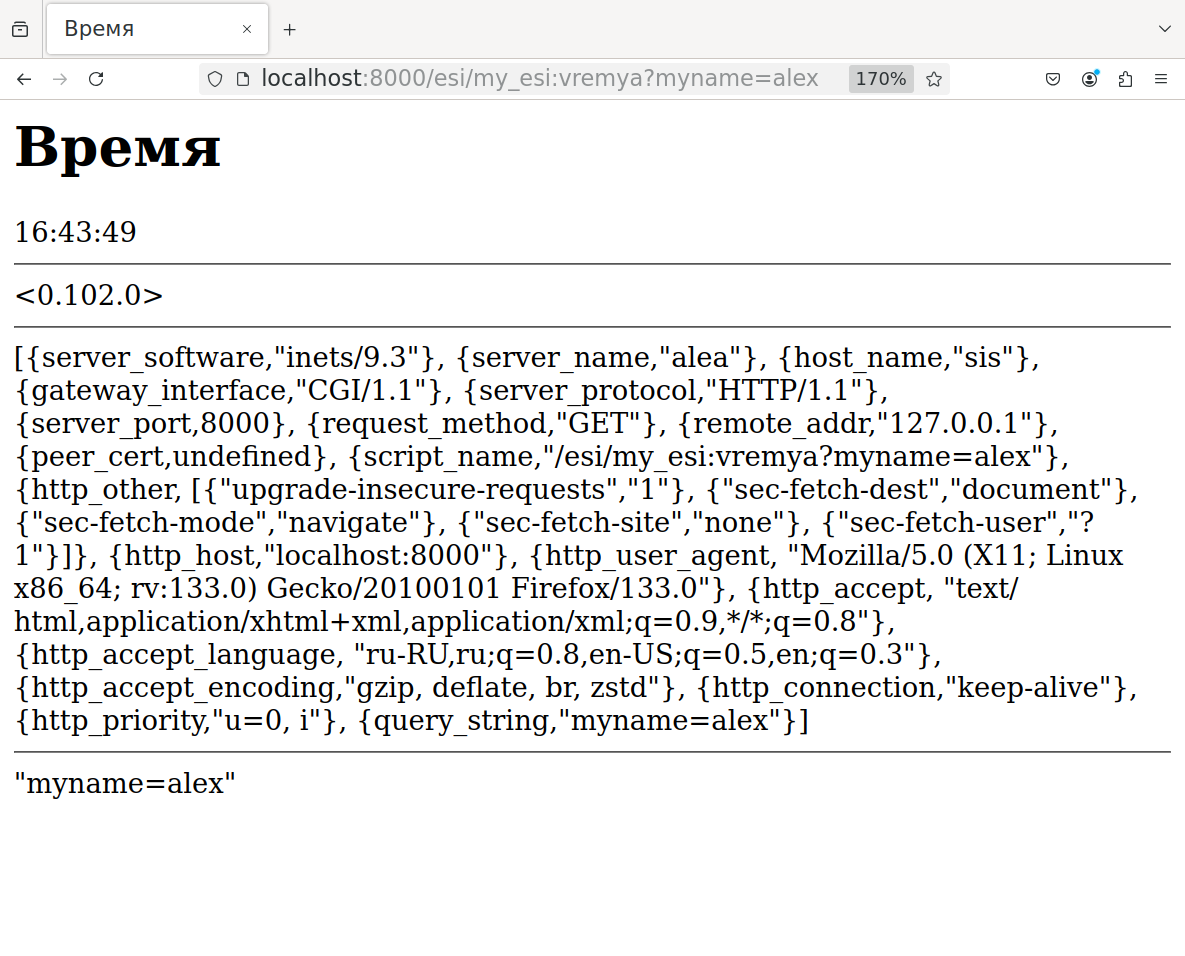This screenshot has height=956, width=1185.
Task: Open the Save to Pocket icon
Action: [1053, 79]
